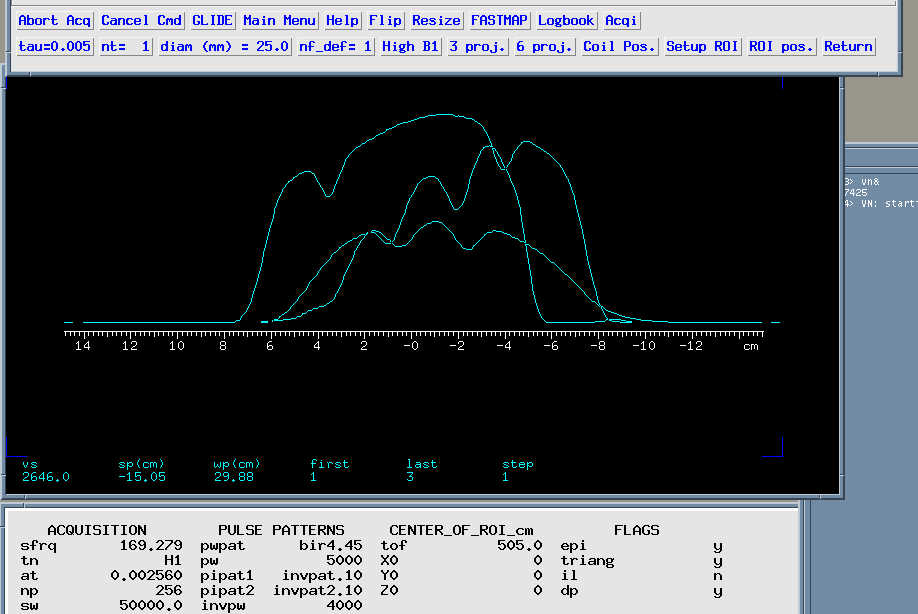Click the Resize menu button
Image resolution: width=918 pixels, height=614 pixels.
pyautogui.click(x=436, y=20)
